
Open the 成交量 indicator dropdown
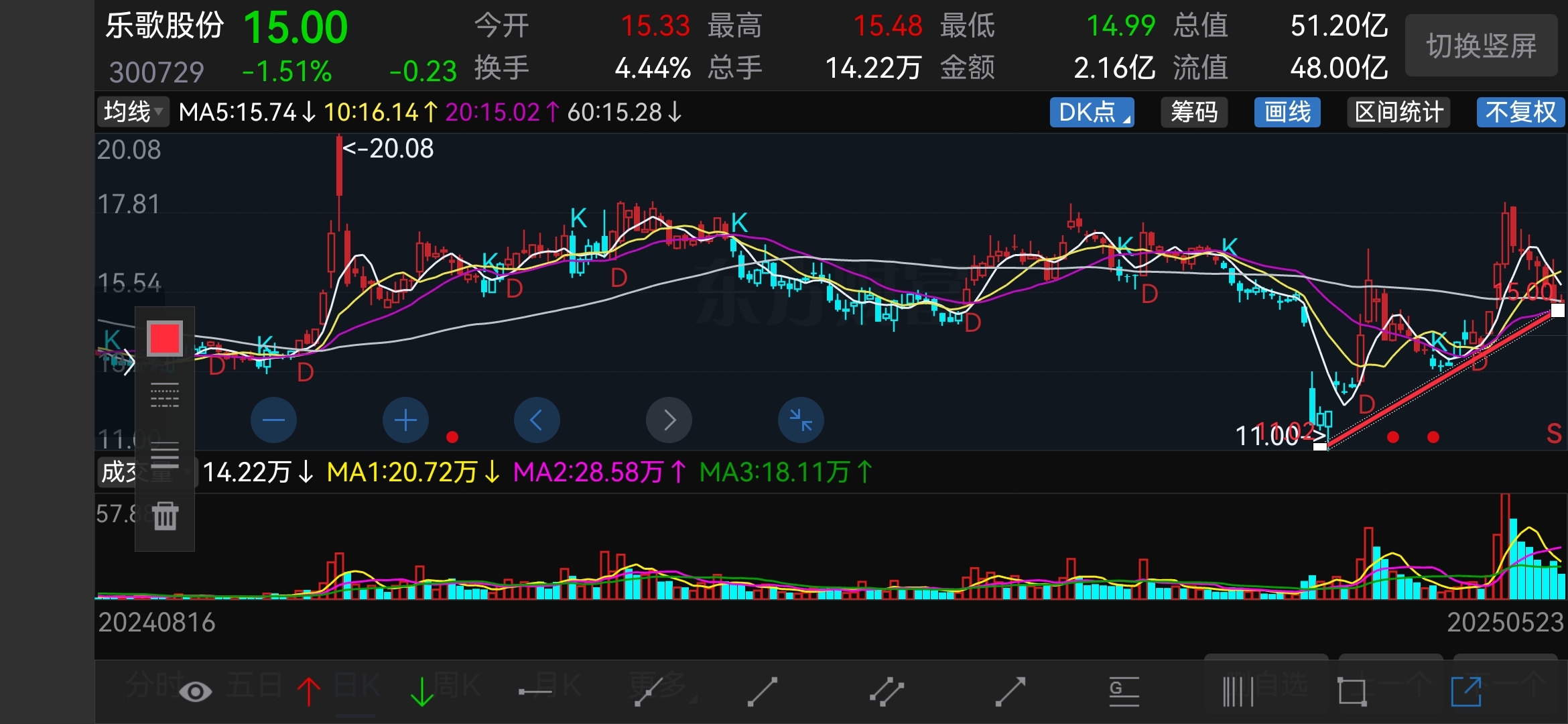coord(147,472)
